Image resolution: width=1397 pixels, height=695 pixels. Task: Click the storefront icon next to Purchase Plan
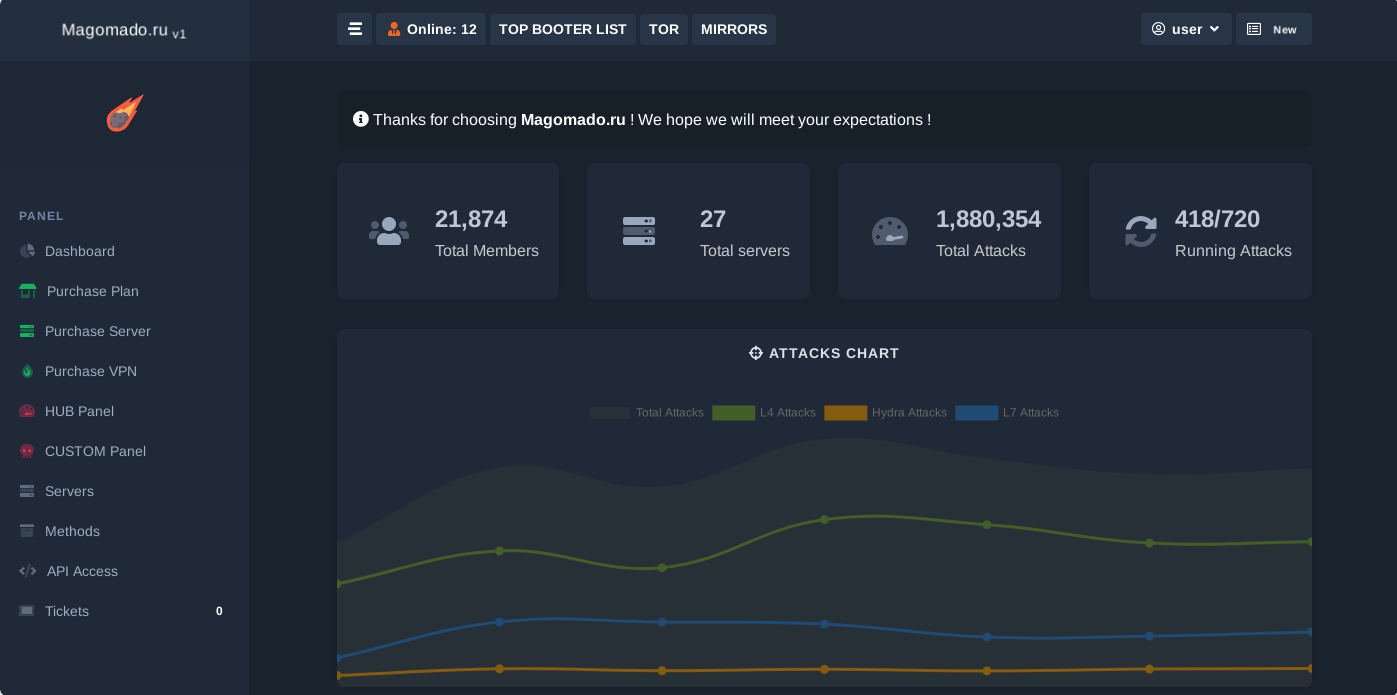28,291
